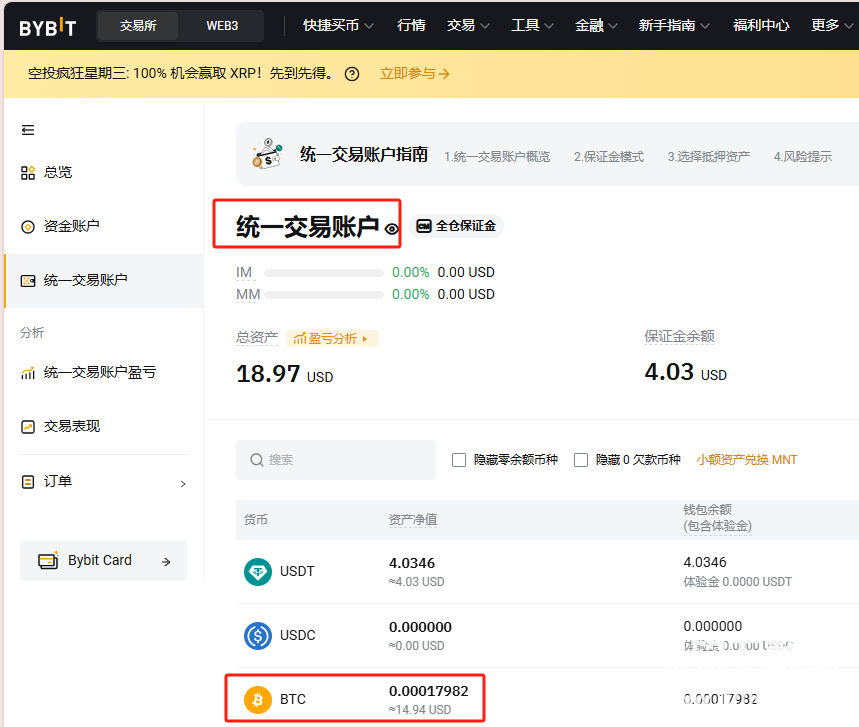Click the MM margin progress bar
This screenshot has height=727, width=859.
pos(324,295)
